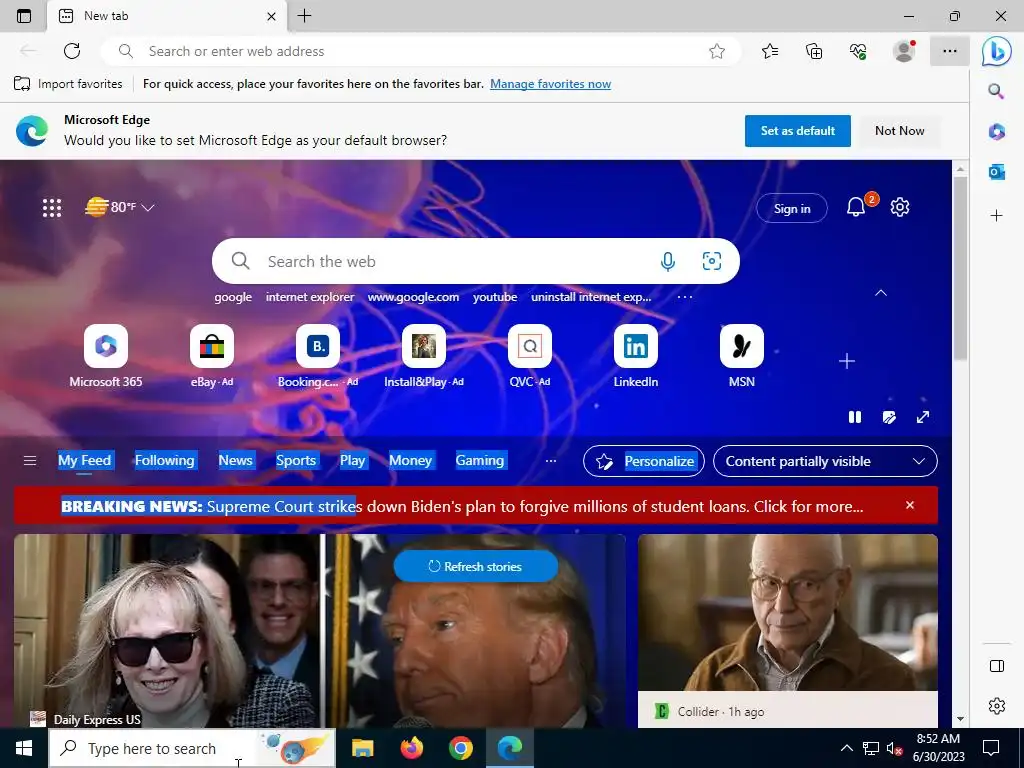Image resolution: width=1024 pixels, height=768 pixels.
Task: Expand the background to full view
Action: (x=923, y=417)
